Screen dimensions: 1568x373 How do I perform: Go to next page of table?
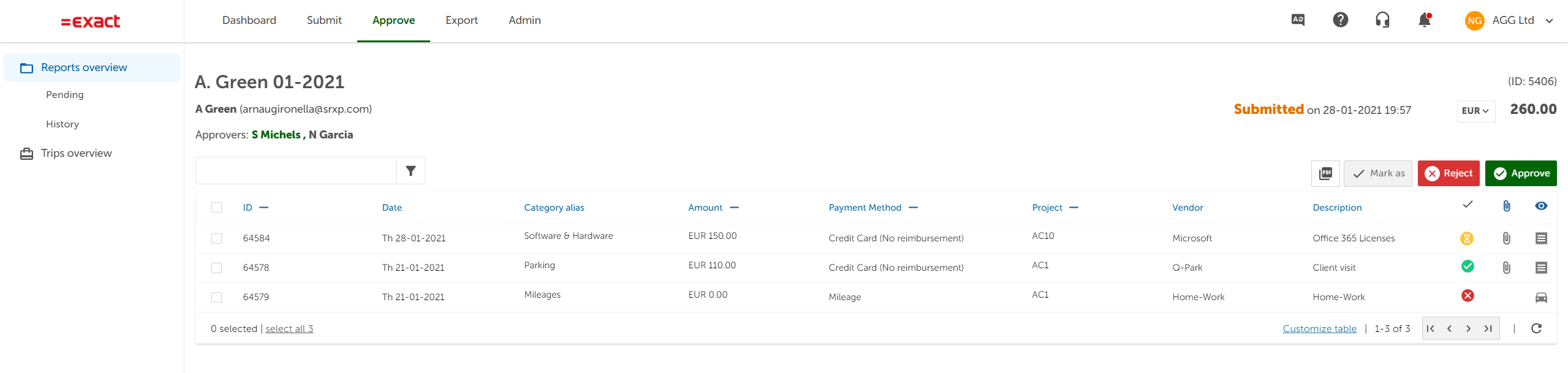pos(1468,328)
